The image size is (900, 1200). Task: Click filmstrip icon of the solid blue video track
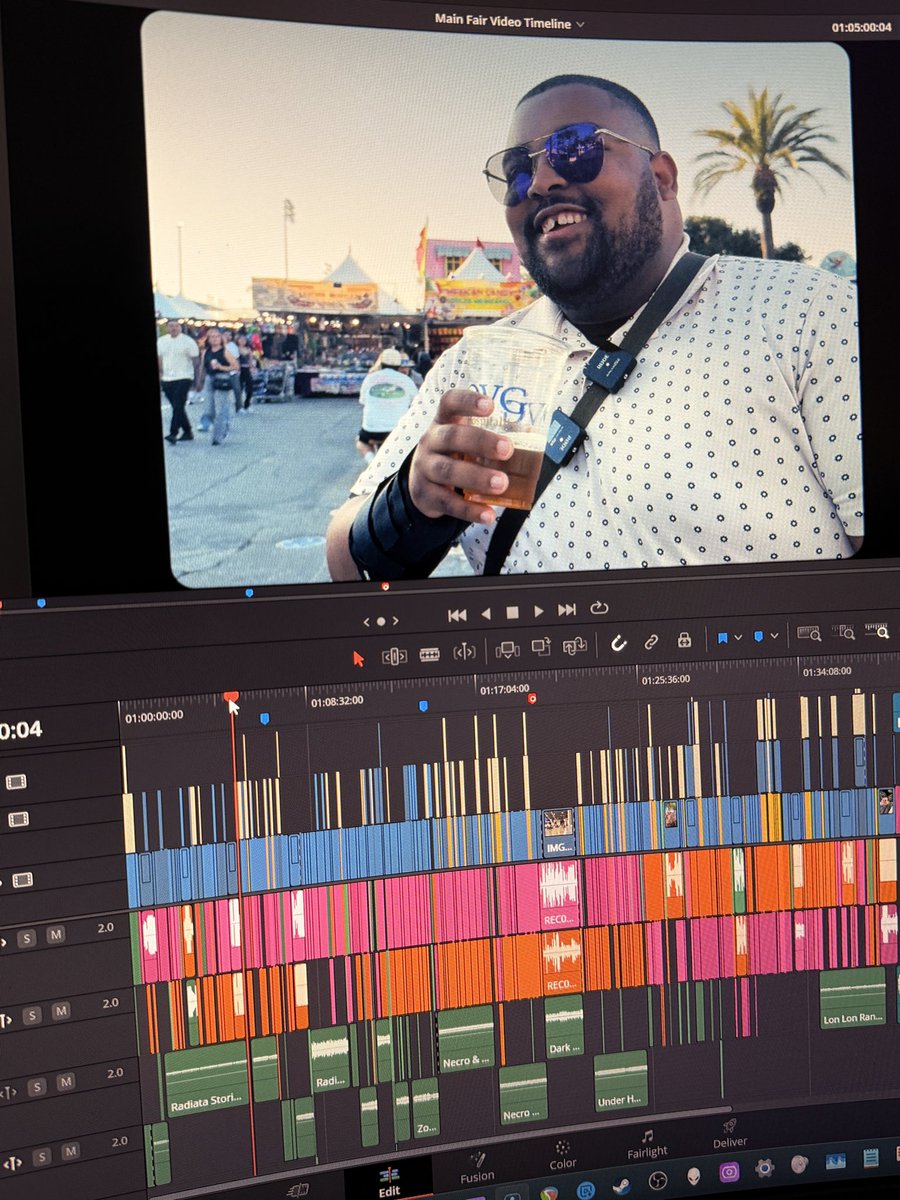[22, 880]
